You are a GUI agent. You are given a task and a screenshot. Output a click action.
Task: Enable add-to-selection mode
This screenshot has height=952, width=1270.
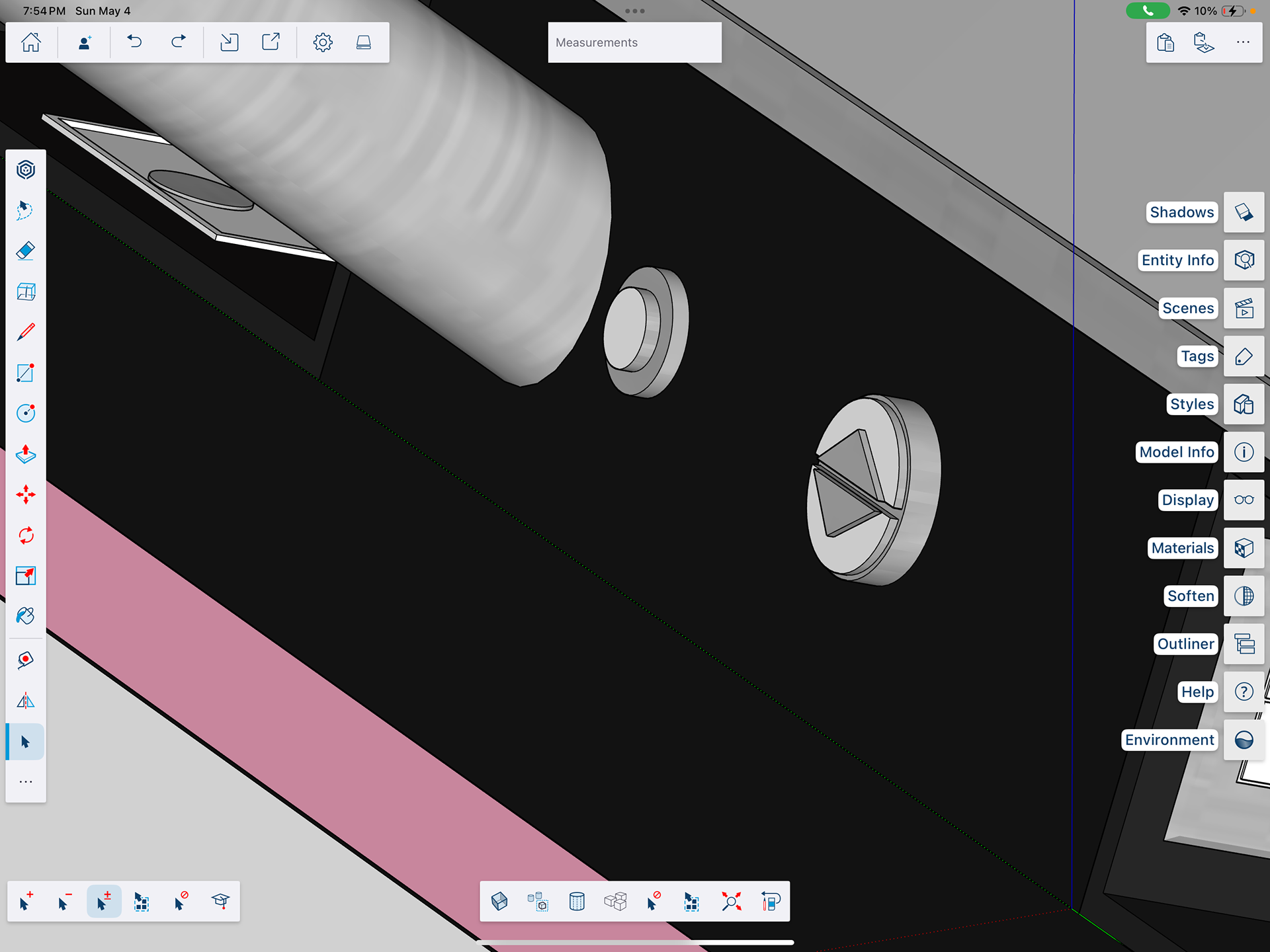pyautogui.click(x=26, y=902)
